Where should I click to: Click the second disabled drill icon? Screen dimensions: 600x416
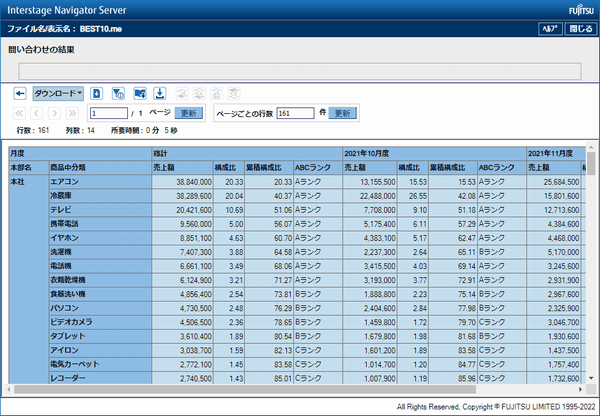pos(199,93)
